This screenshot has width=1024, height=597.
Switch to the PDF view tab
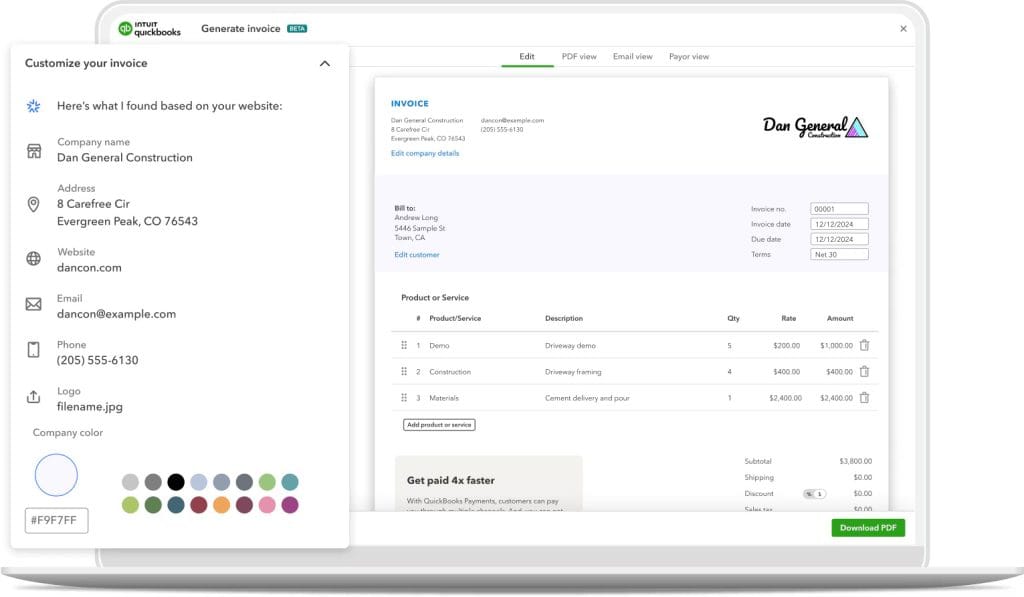click(x=579, y=57)
